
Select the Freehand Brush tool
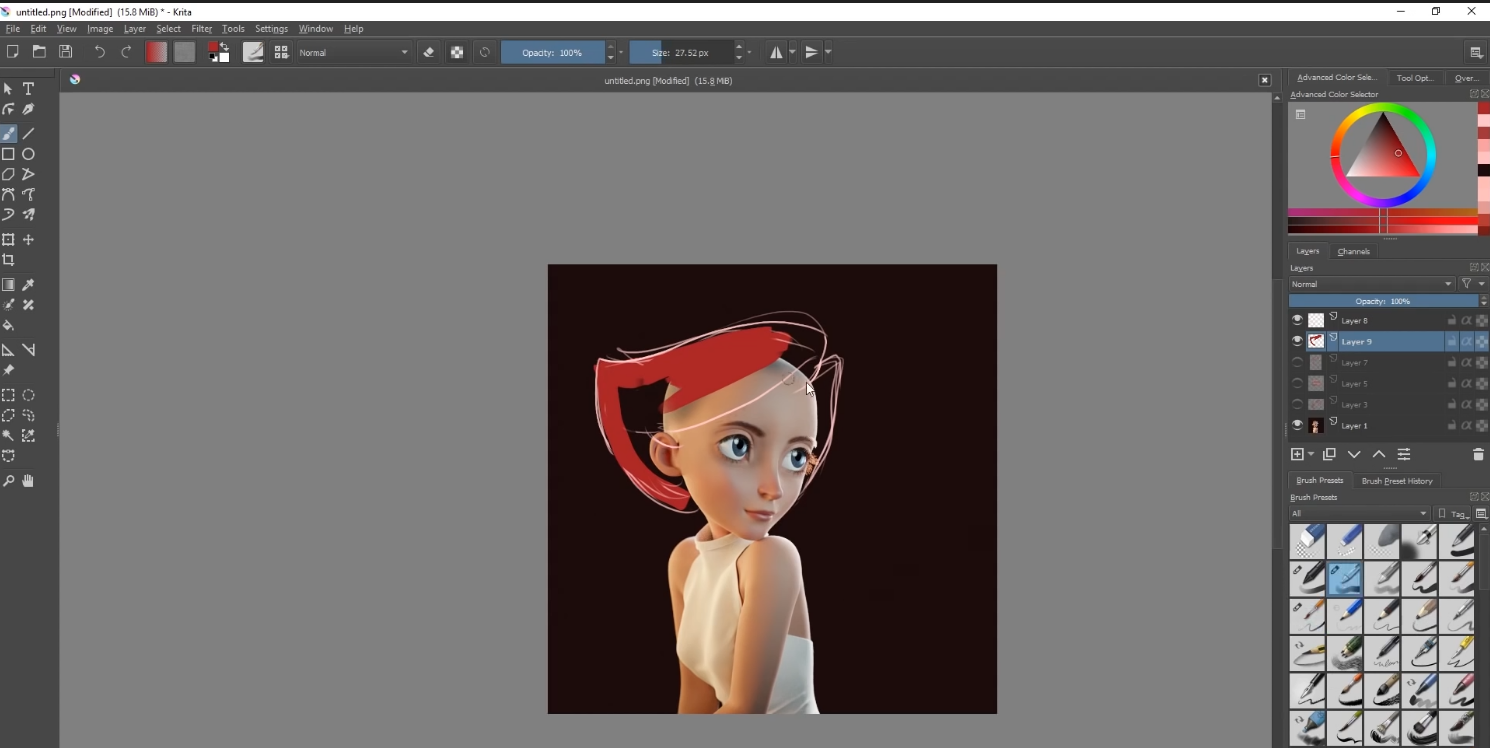(x=8, y=133)
